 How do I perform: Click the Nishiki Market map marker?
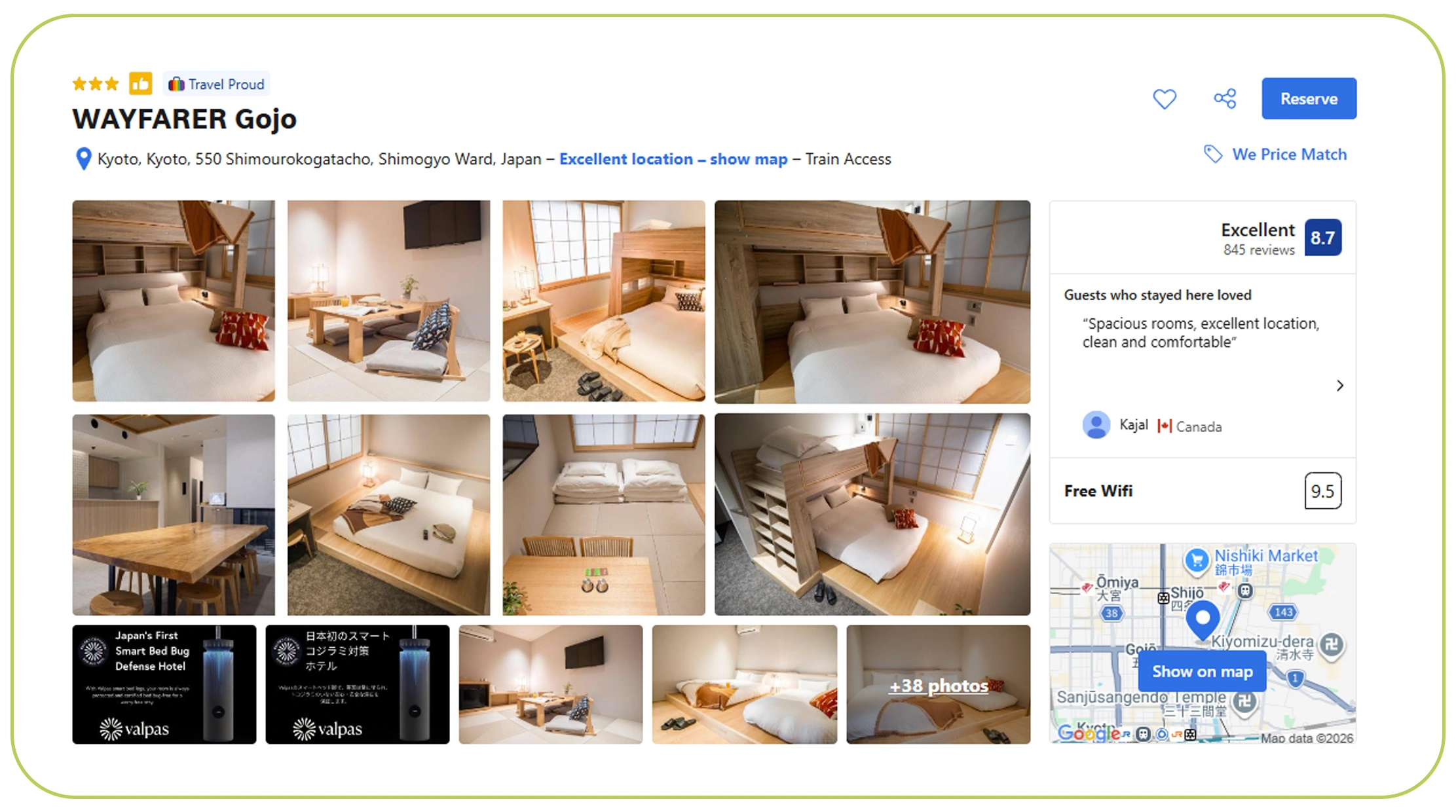1197,561
